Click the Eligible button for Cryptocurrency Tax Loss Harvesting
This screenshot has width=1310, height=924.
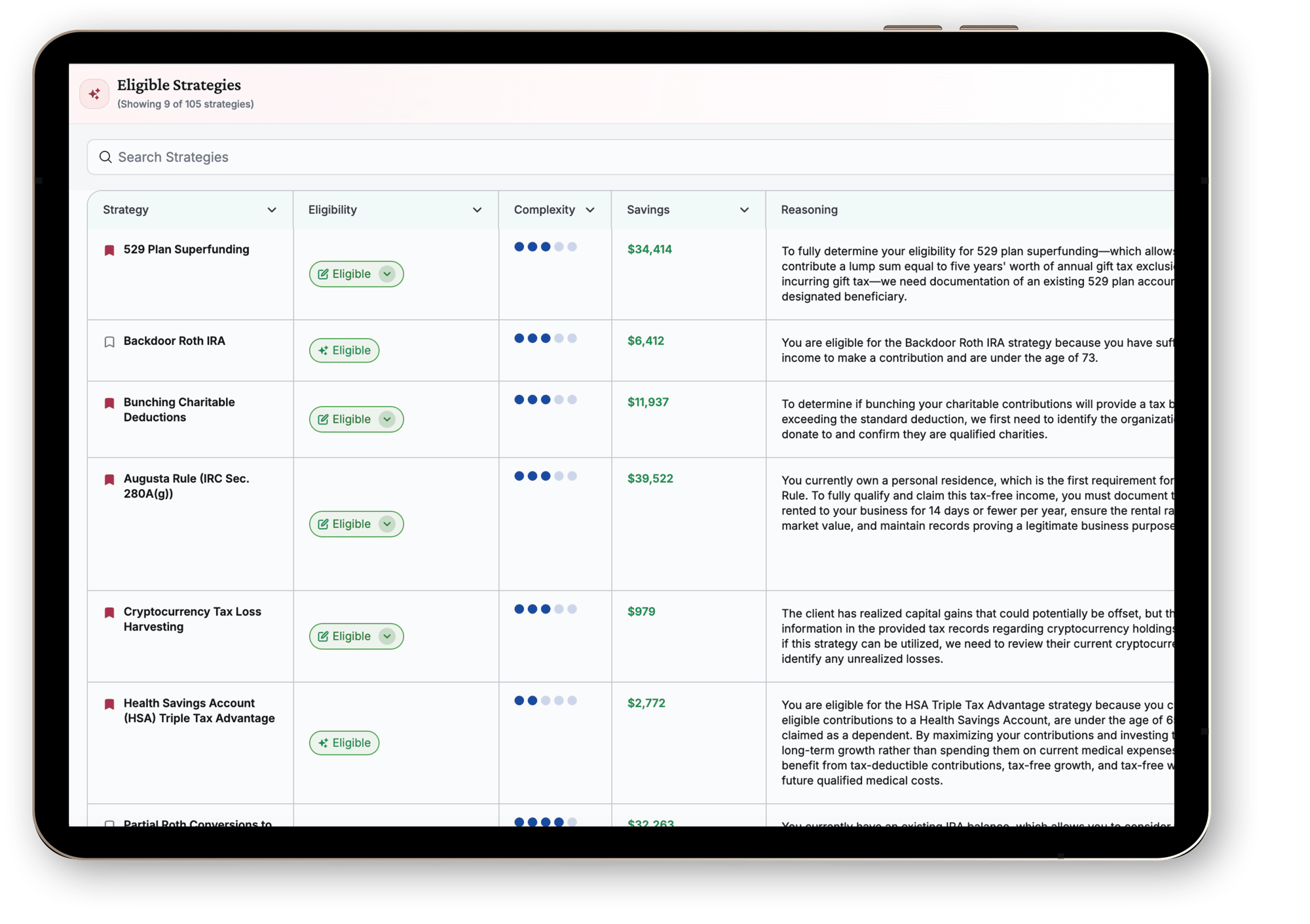356,636
